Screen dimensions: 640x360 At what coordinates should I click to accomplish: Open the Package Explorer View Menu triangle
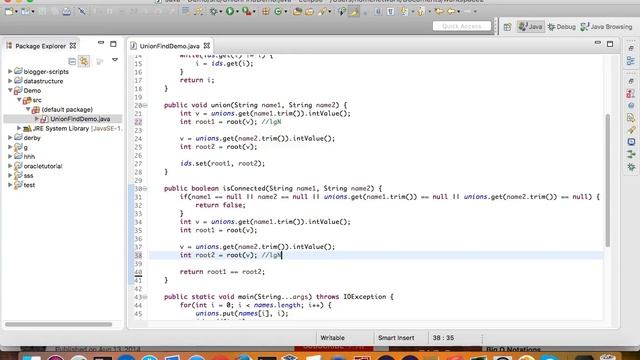click(115, 60)
